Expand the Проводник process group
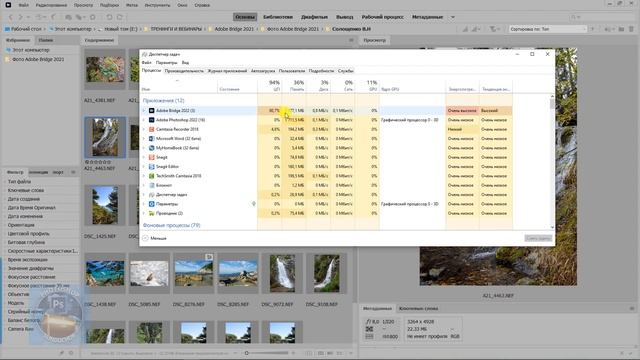The width and height of the screenshot is (640, 360). [x=144, y=213]
